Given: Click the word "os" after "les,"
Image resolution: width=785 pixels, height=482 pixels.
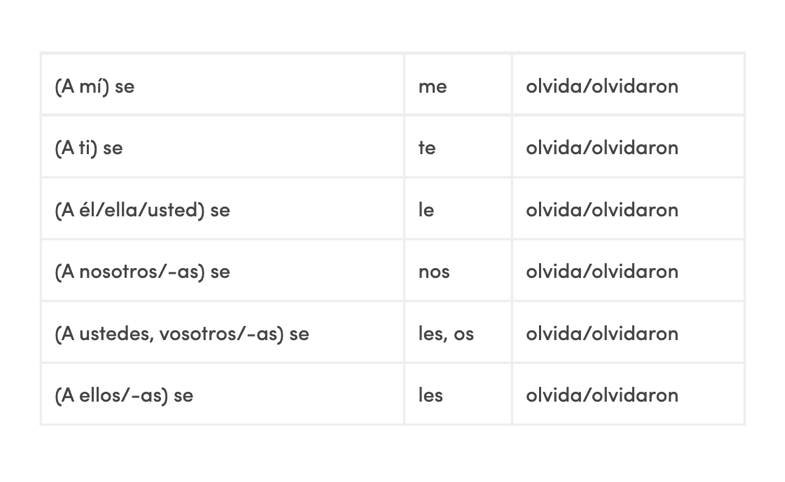Looking at the screenshot, I should click(x=464, y=334).
